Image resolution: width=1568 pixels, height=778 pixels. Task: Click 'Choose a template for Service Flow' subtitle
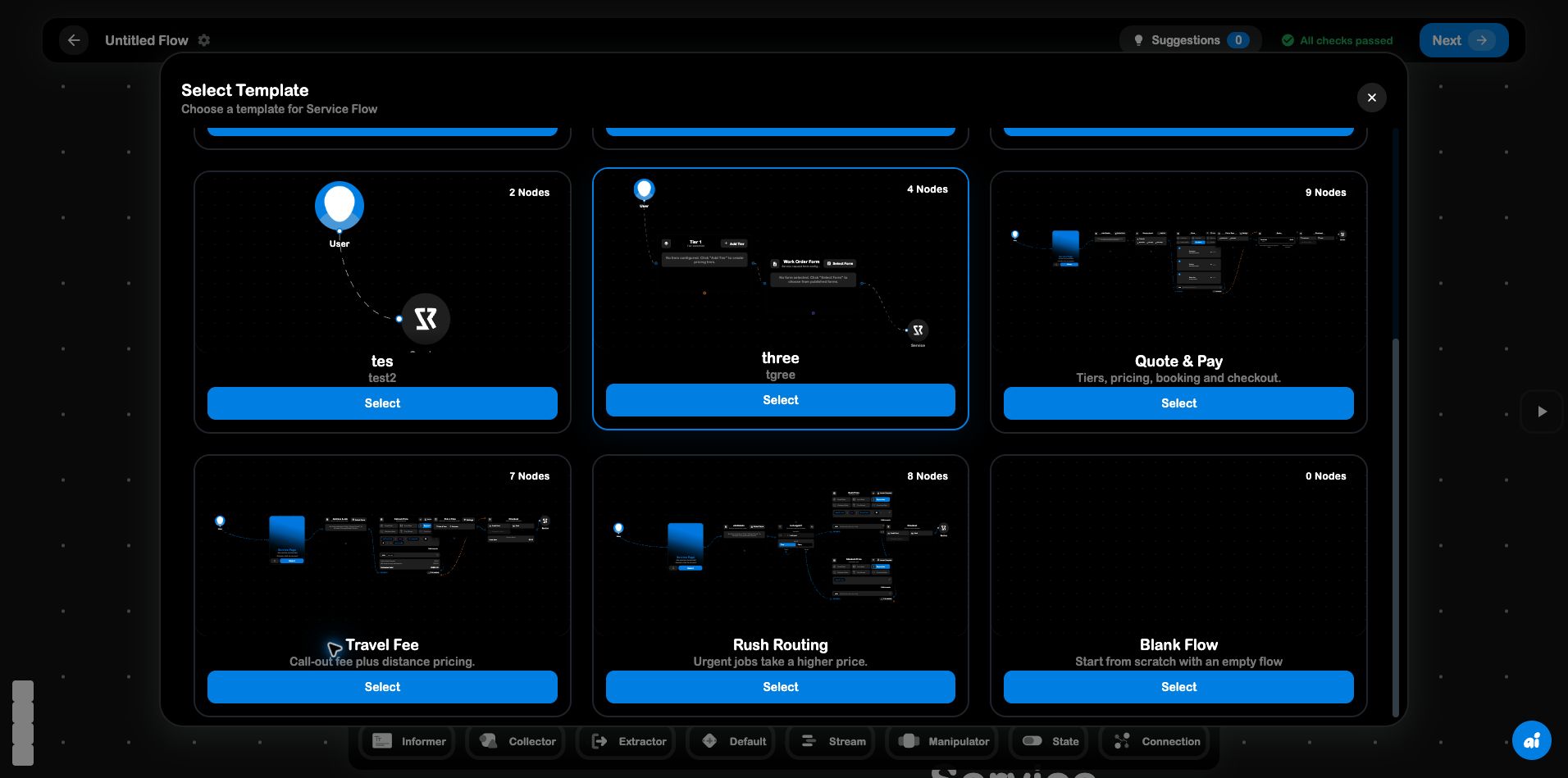280,109
